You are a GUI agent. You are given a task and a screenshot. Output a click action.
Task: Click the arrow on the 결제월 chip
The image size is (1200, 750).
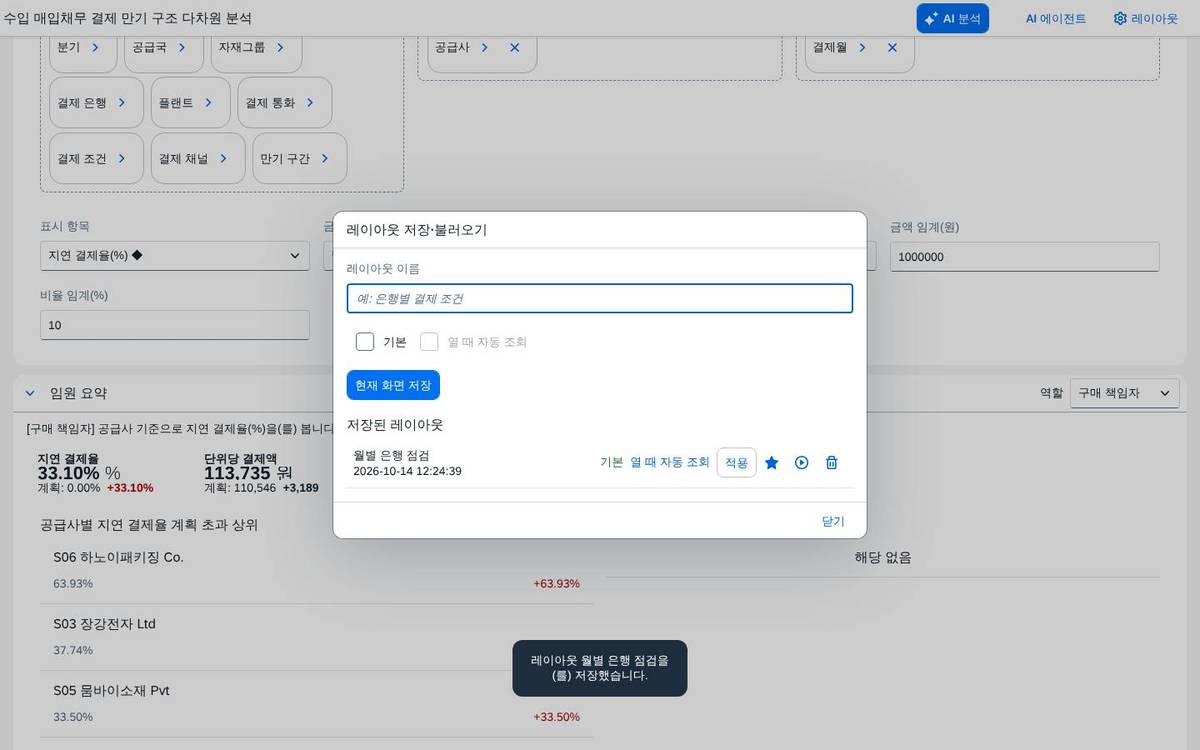click(862, 47)
